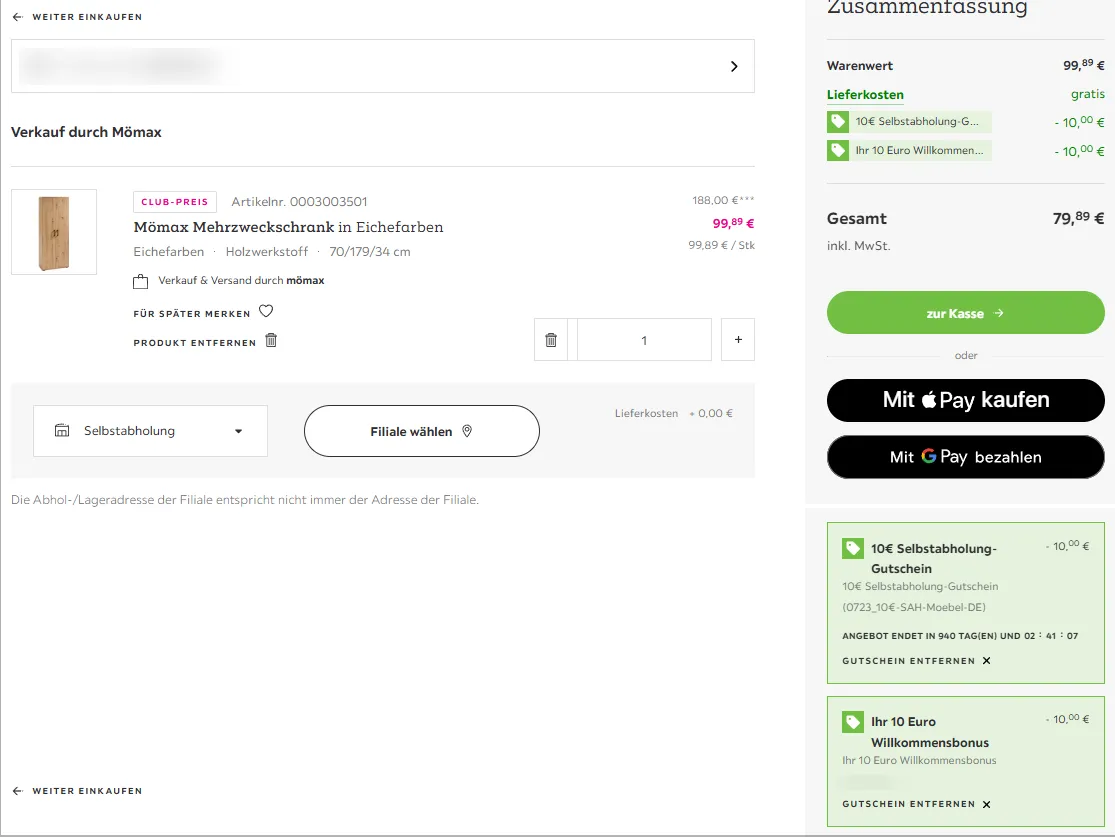Click the 'Gesamt' total 79,89 €

[x=1078, y=218]
